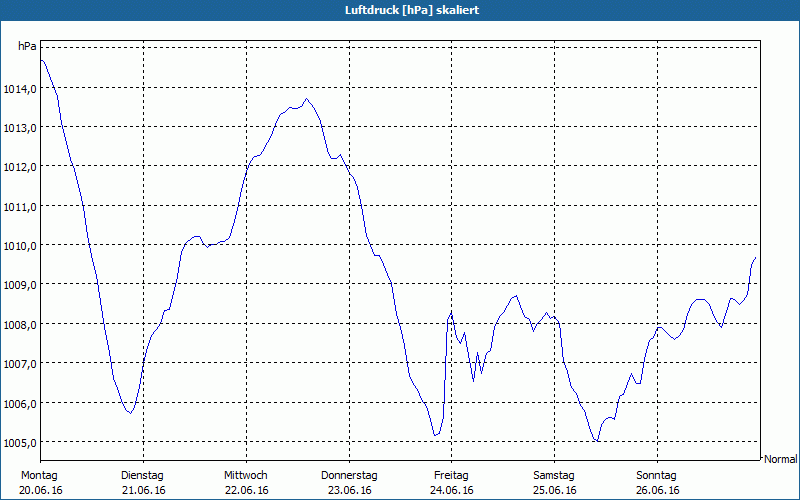Screen dimensions: 800x500
Task: Select the 1012,0 axis value
Action: pyautogui.click(x=20, y=168)
